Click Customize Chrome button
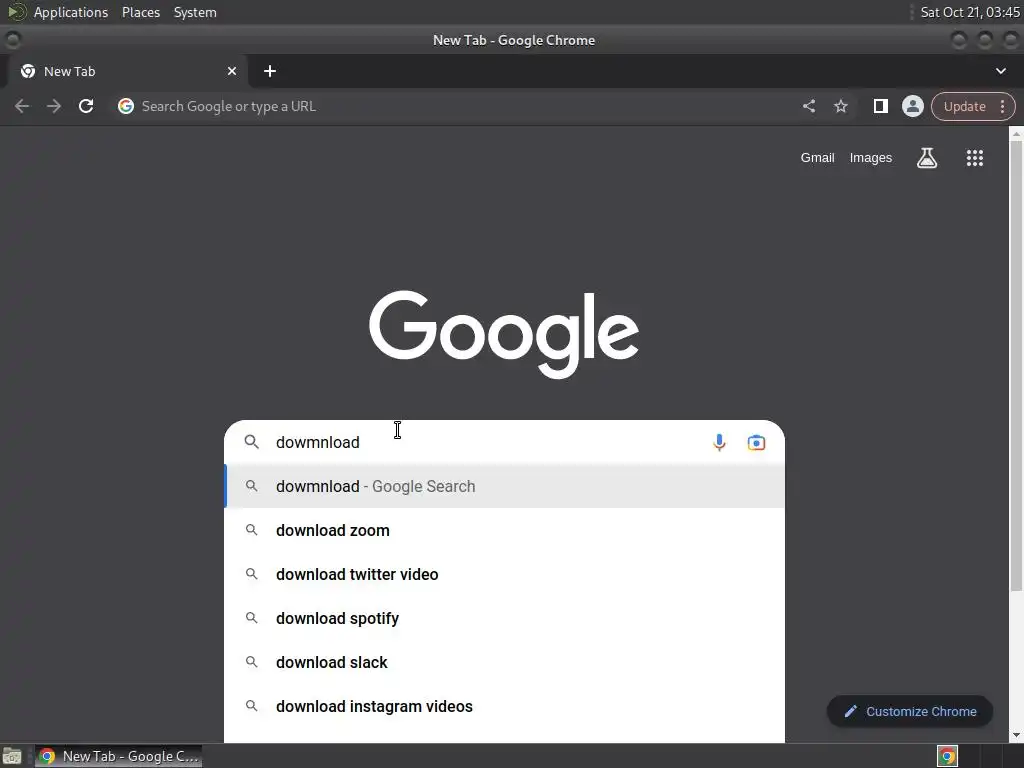 [x=910, y=711]
